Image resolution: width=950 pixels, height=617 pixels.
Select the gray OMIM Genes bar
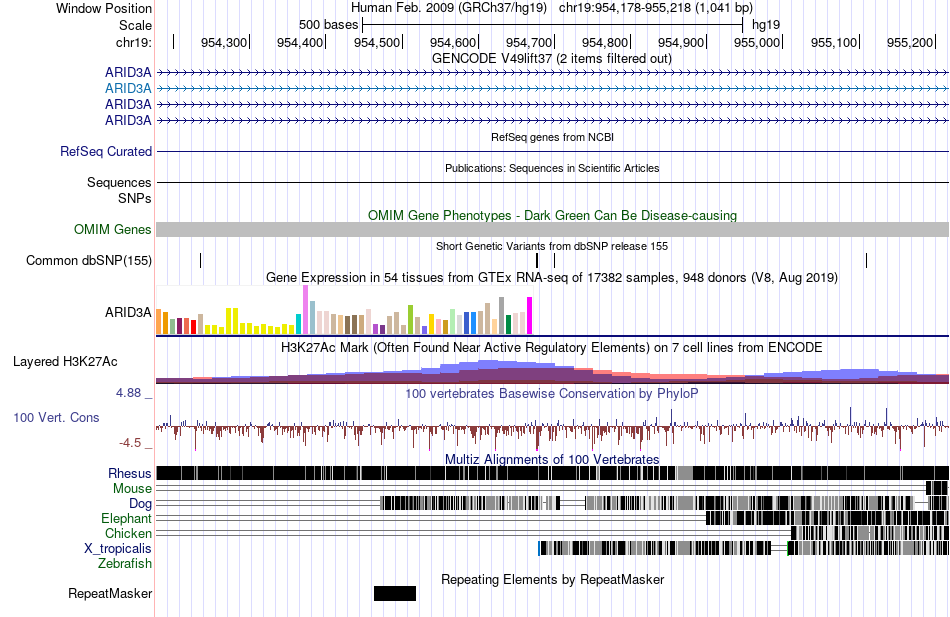(x=552, y=229)
